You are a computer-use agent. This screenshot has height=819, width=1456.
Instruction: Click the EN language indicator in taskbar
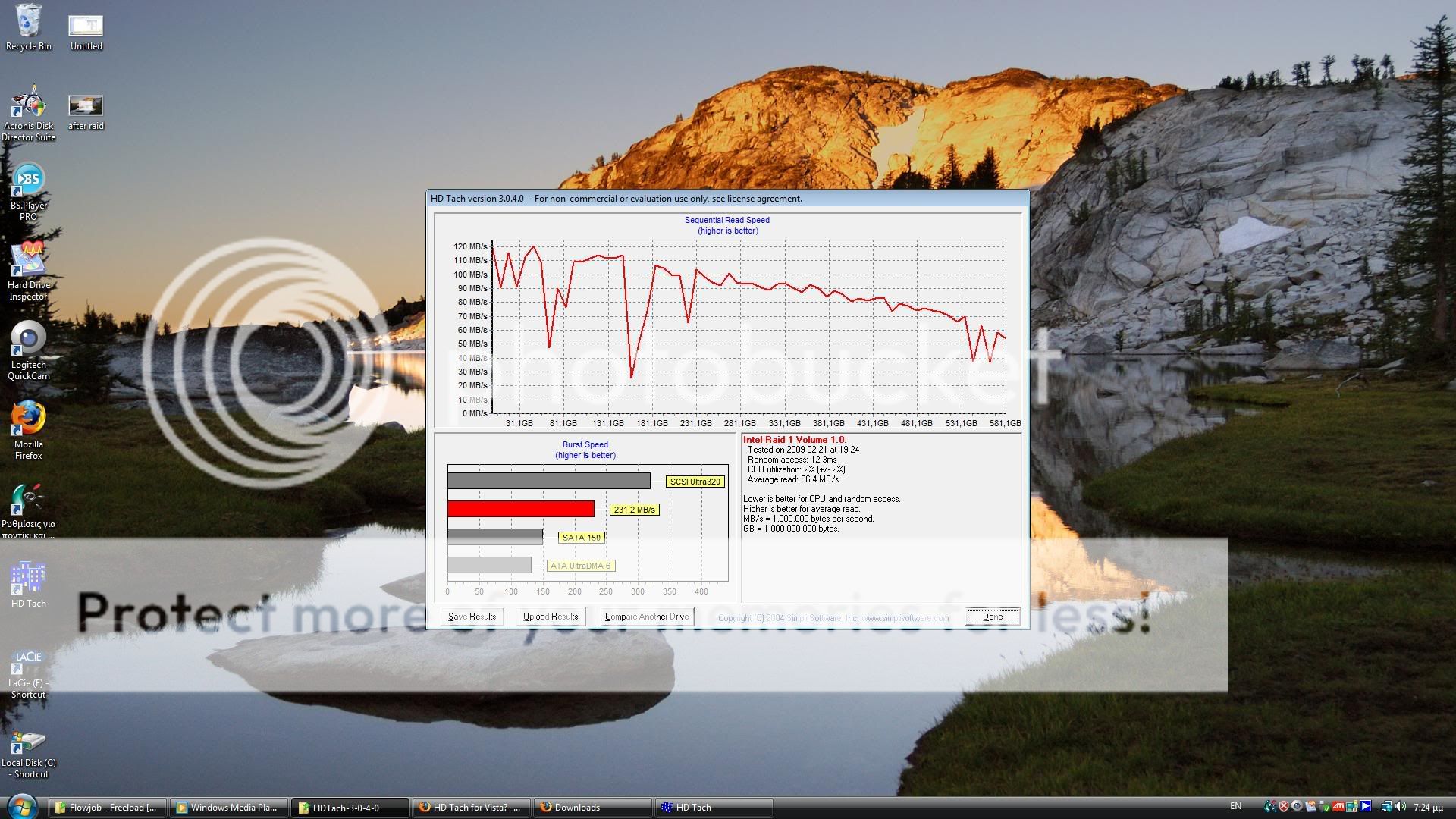pos(1235,806)
